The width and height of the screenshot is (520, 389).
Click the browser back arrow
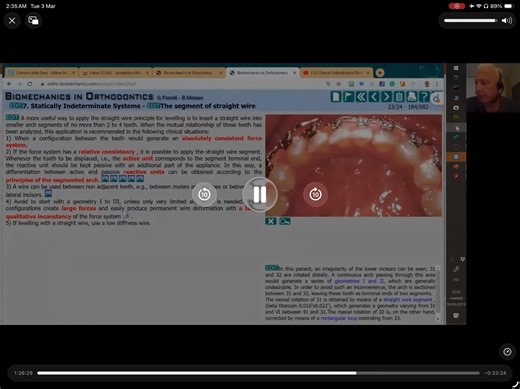[9, 84]
